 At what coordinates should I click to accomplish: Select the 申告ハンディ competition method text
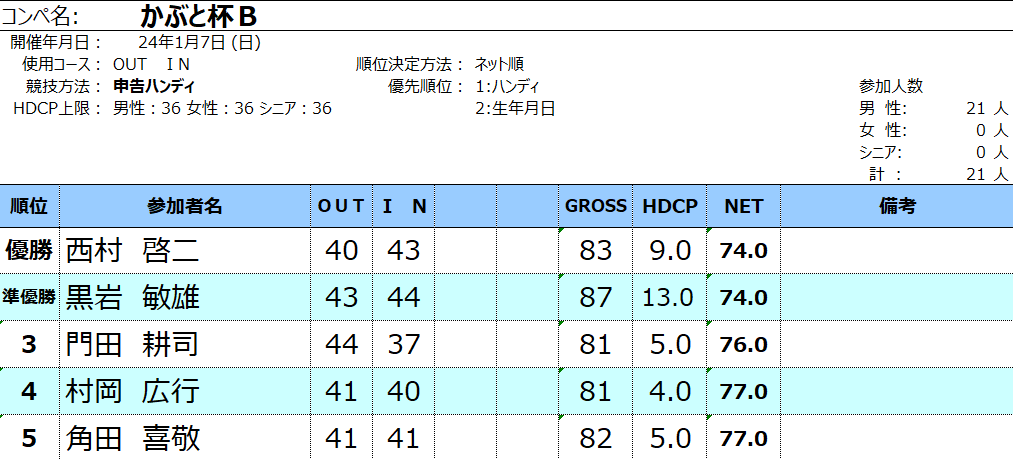(154, 87)
